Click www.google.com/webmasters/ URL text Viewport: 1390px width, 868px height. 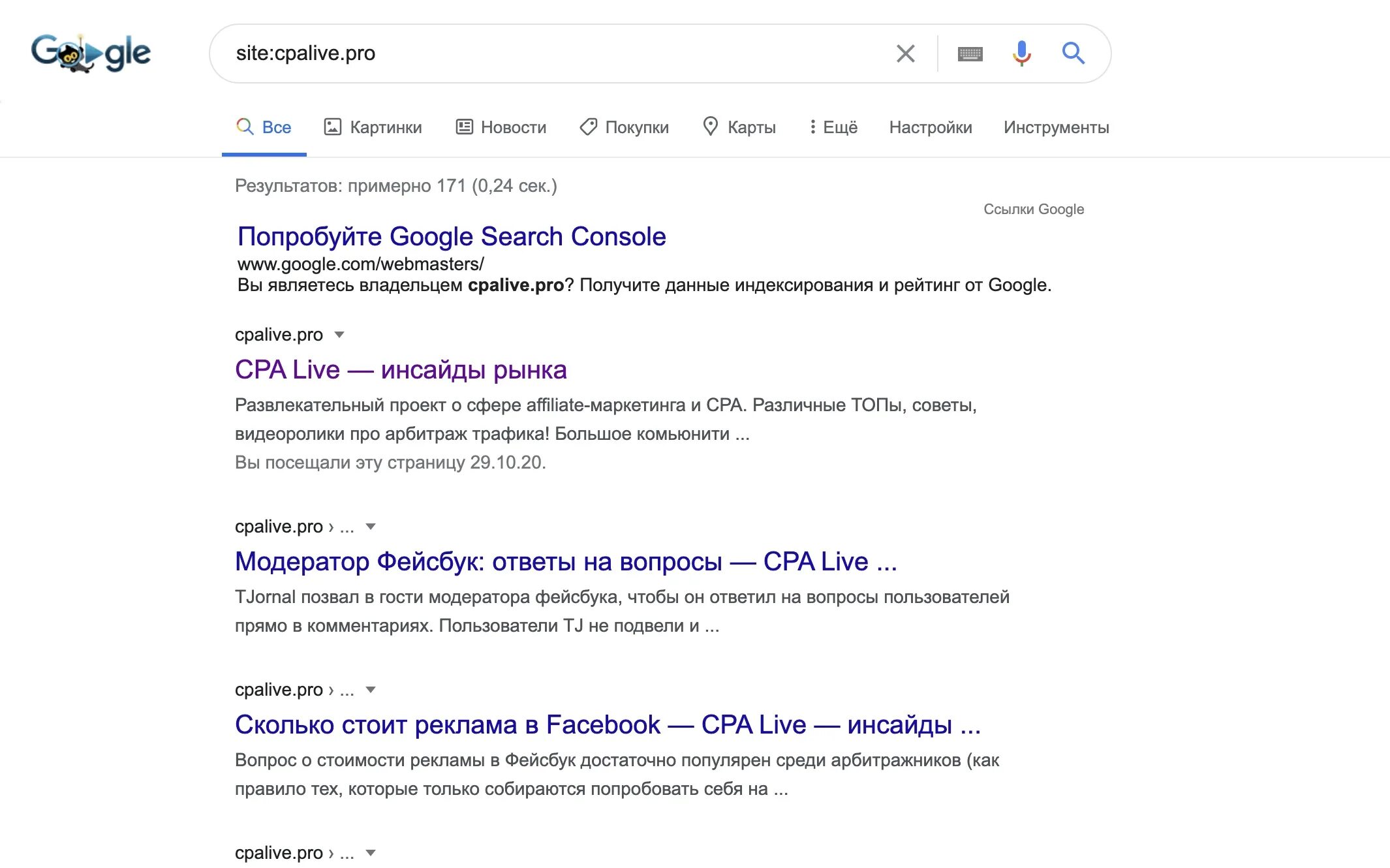pyautogui.click(x=361, y=264)
